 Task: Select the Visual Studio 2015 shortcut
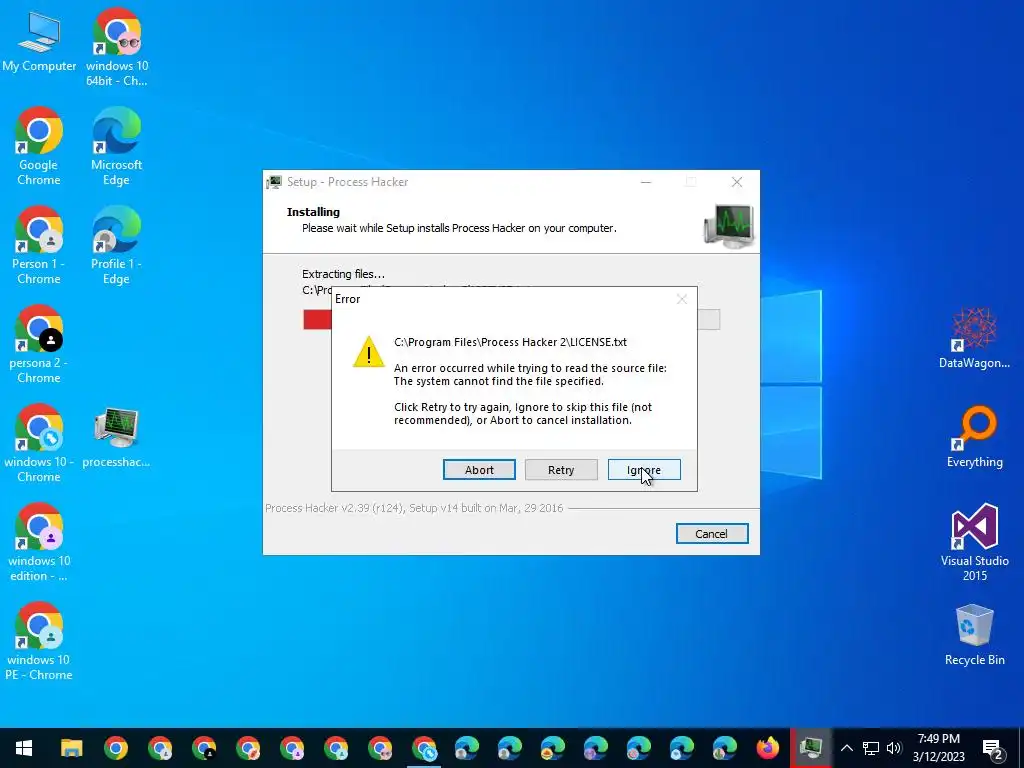[x=974, y=543]
